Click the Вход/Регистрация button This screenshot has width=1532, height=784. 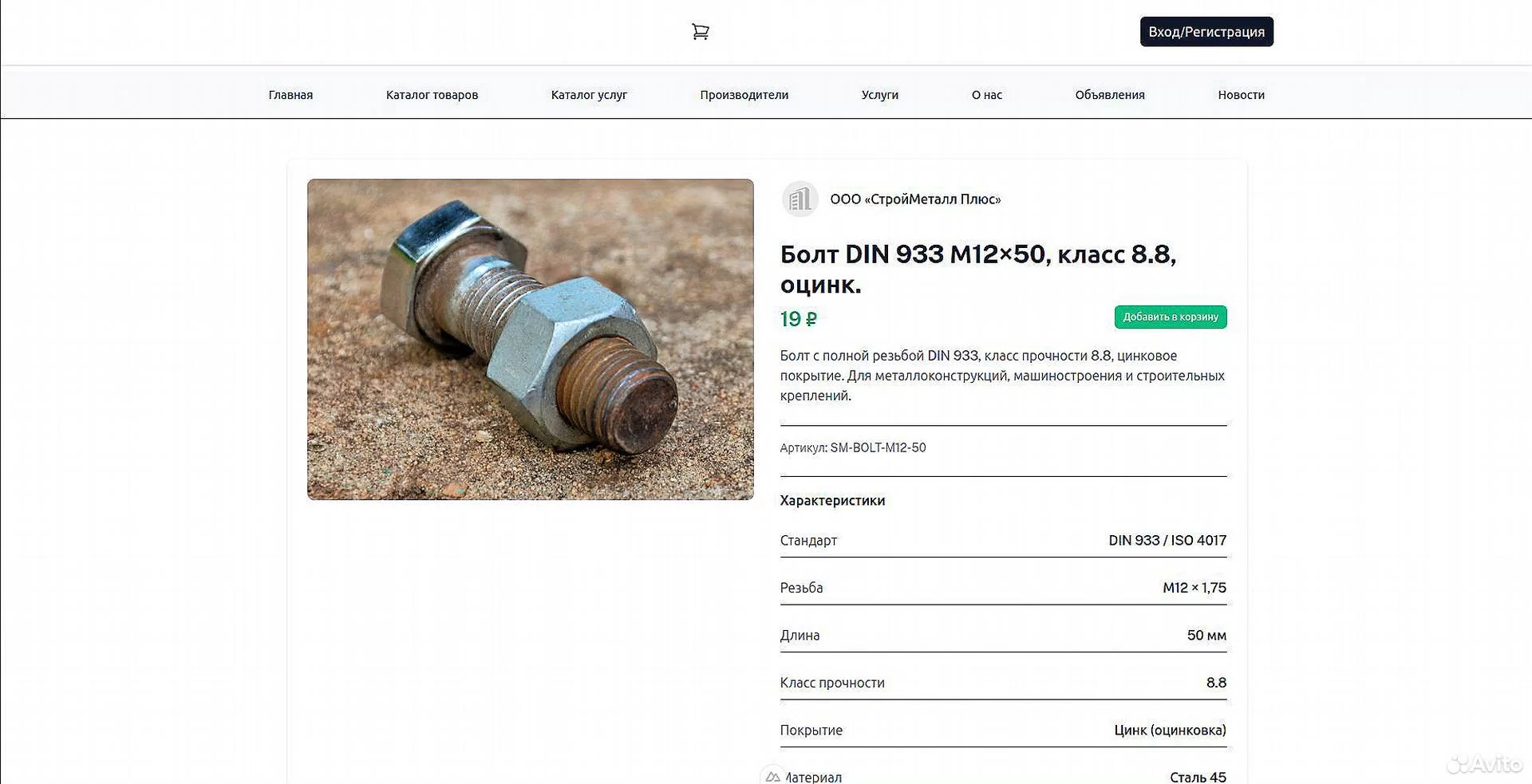pos(1206,32)
